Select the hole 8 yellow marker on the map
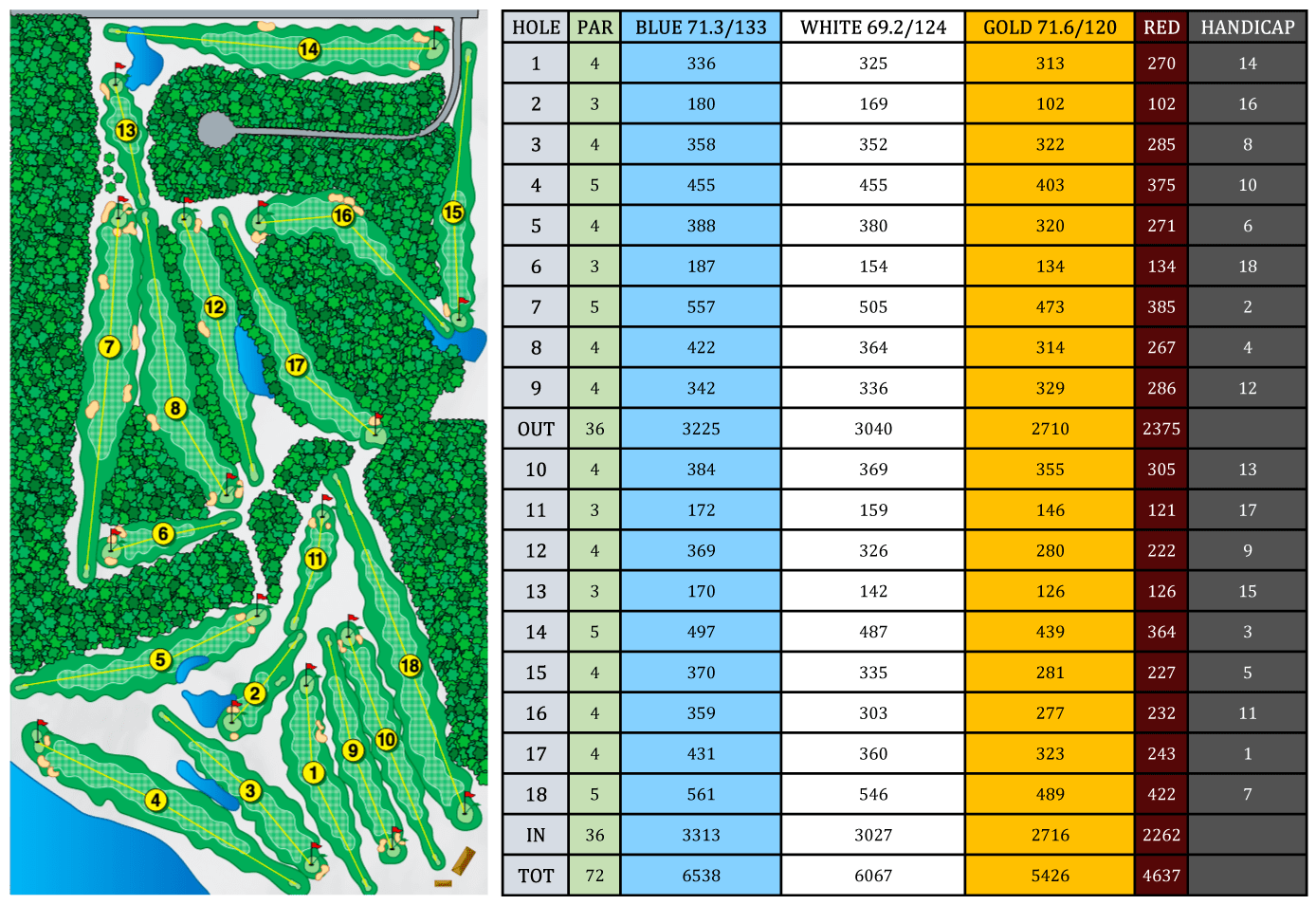The height and width of the screenshot is (905, 1316). pos(175,409)
